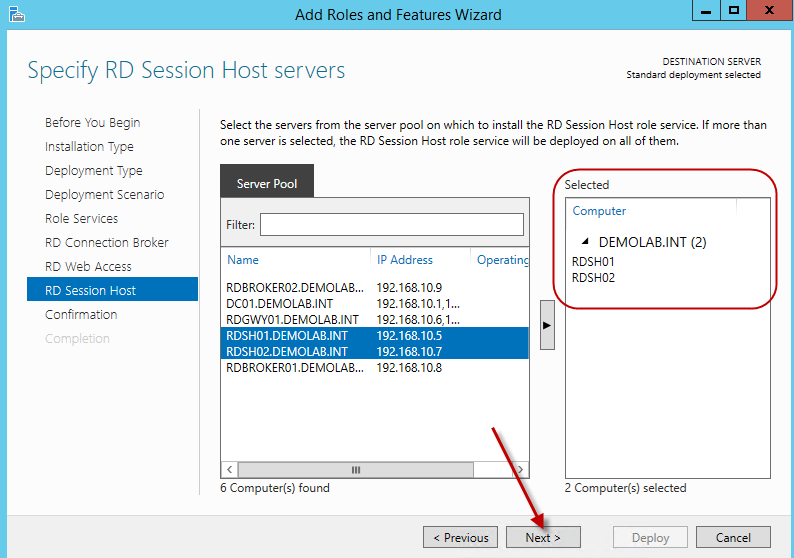Go back with the Previous button
794x558 pixels.
pos(460,537)
